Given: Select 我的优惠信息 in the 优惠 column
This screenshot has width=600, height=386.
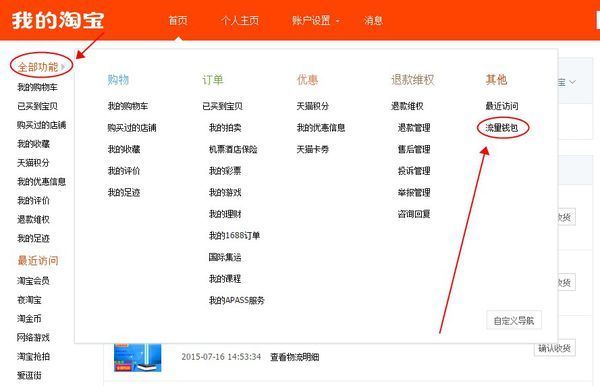Looking at the screenshot, I should tap(321, 128).
